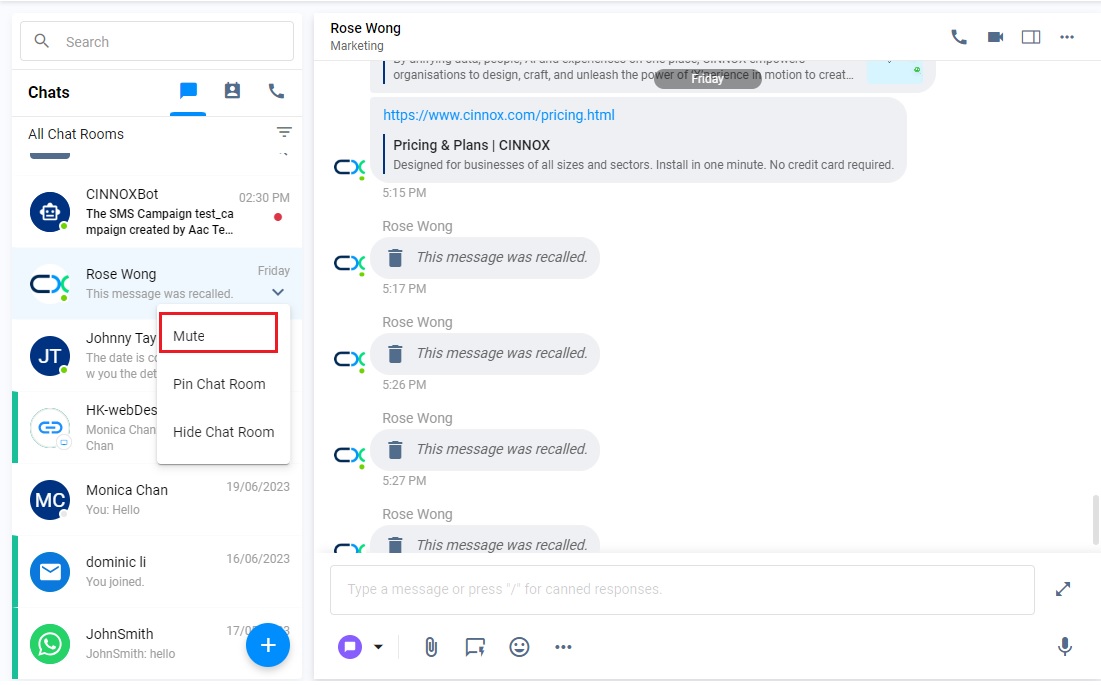Click the search magnifier icon
The height and width of the screenshot is (685, 1101).
click(41, 41)
